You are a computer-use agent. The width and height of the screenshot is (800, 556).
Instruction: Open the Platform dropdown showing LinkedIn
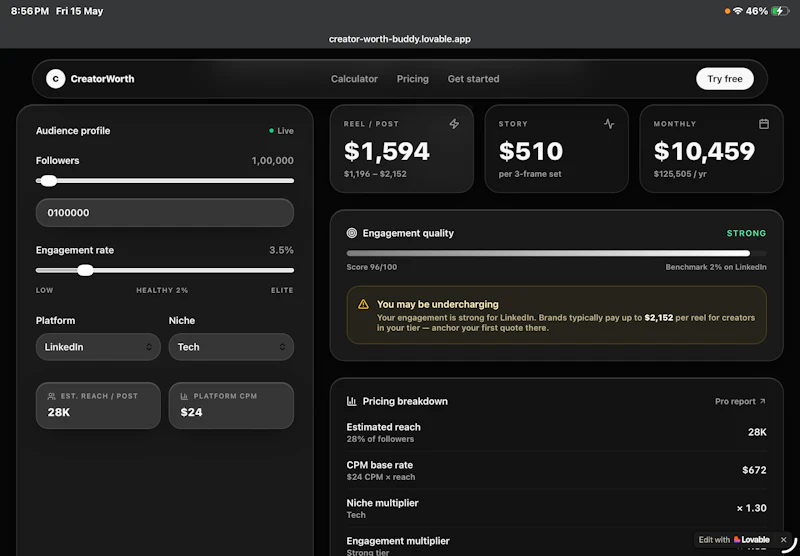point(98,347)
